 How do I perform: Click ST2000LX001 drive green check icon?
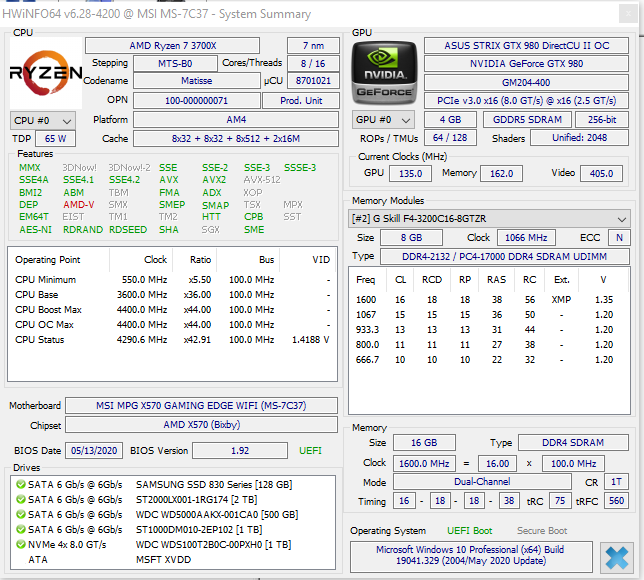pyautogui.click(x=21, y=499)
